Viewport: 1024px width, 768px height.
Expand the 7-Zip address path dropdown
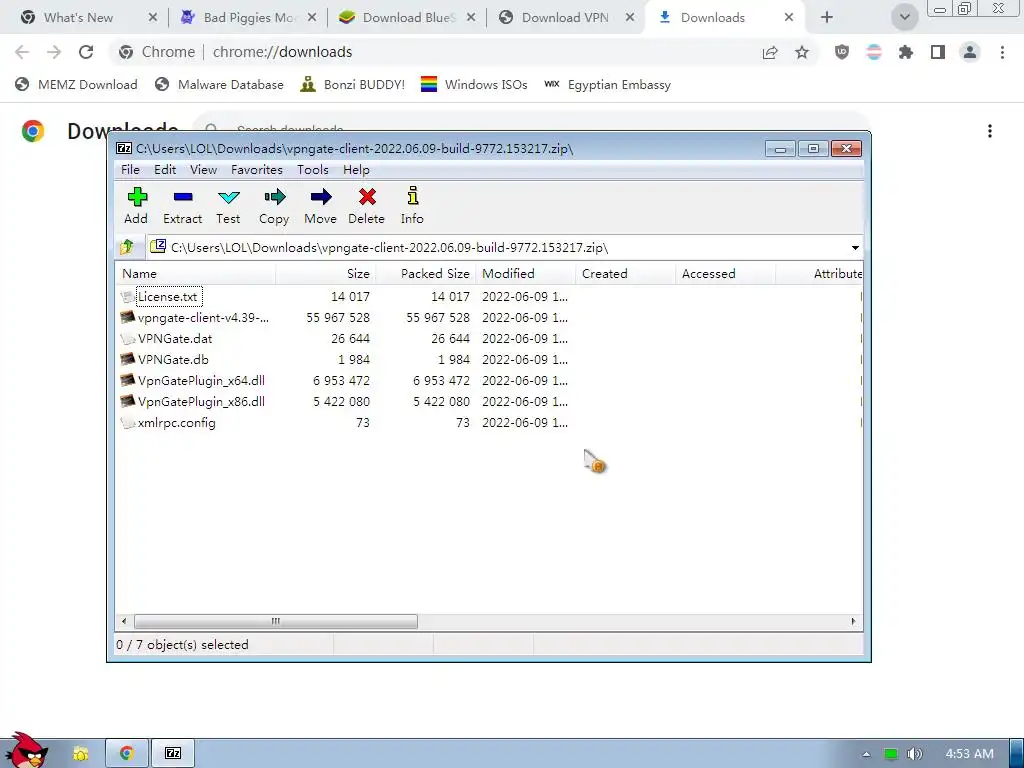(855, 248)
